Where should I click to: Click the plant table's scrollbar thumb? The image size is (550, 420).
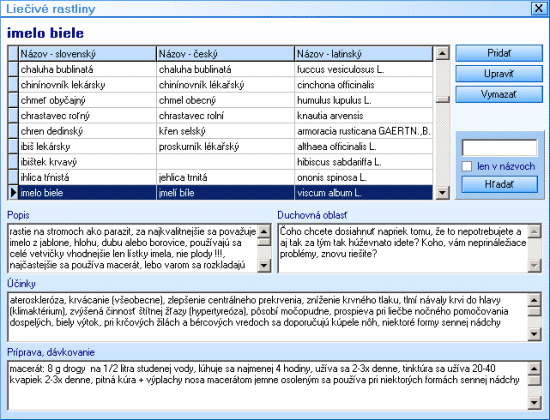[442, 100]
